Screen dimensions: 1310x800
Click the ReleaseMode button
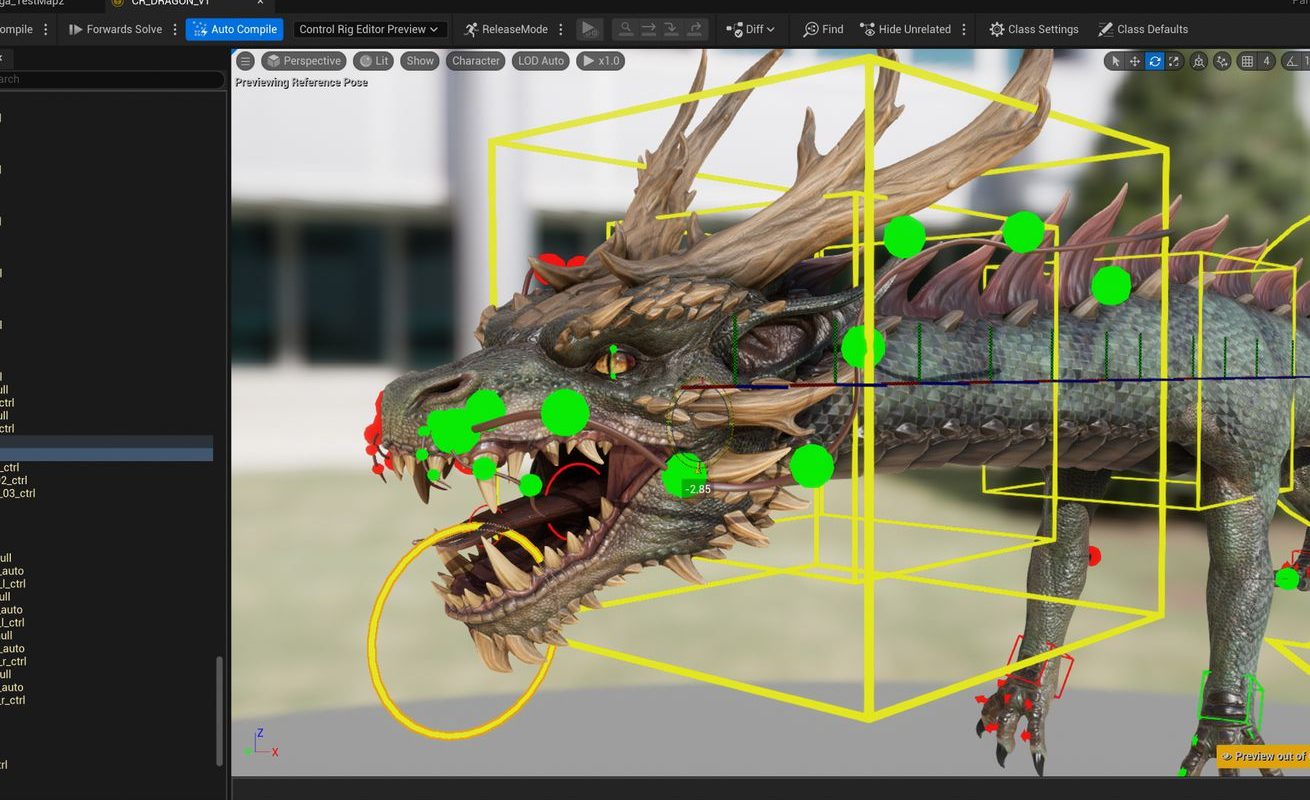click(505, 29)
